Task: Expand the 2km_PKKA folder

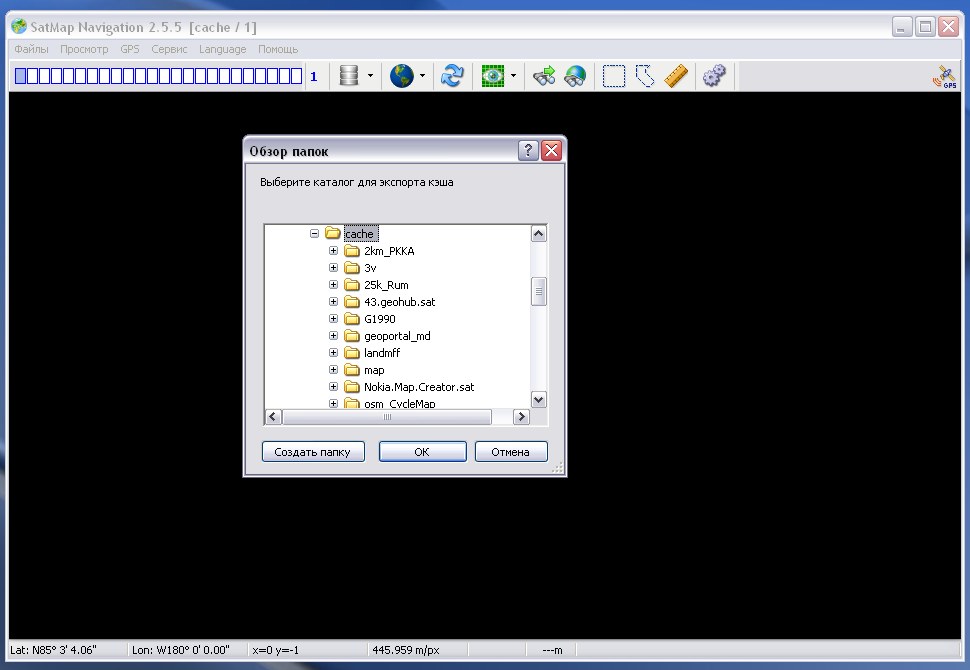Action: [x=333, y=251]
